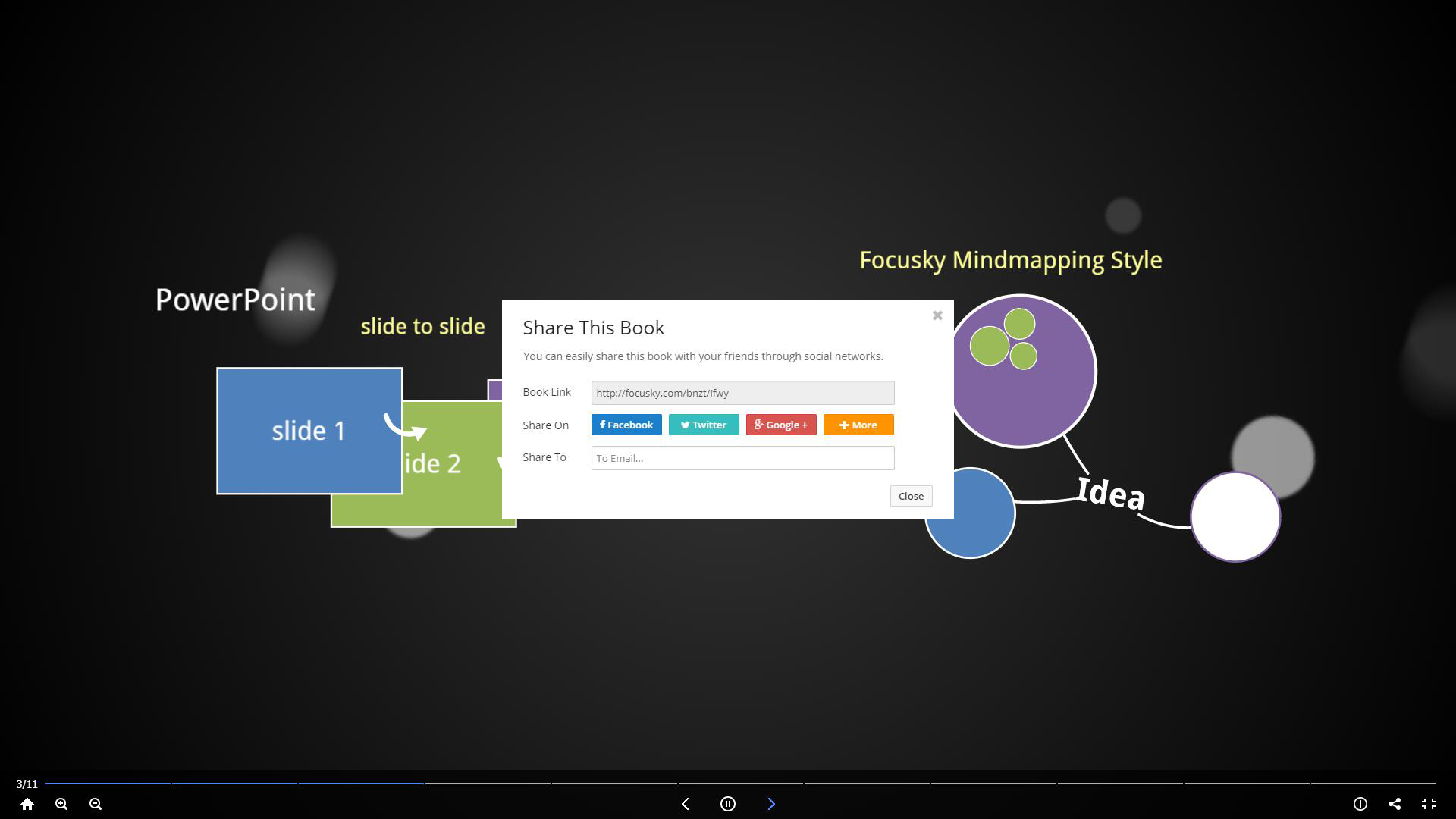Focus the To Email input field
The height and width of the screenshot is (819, 1456).
click(x=742, y=458)
